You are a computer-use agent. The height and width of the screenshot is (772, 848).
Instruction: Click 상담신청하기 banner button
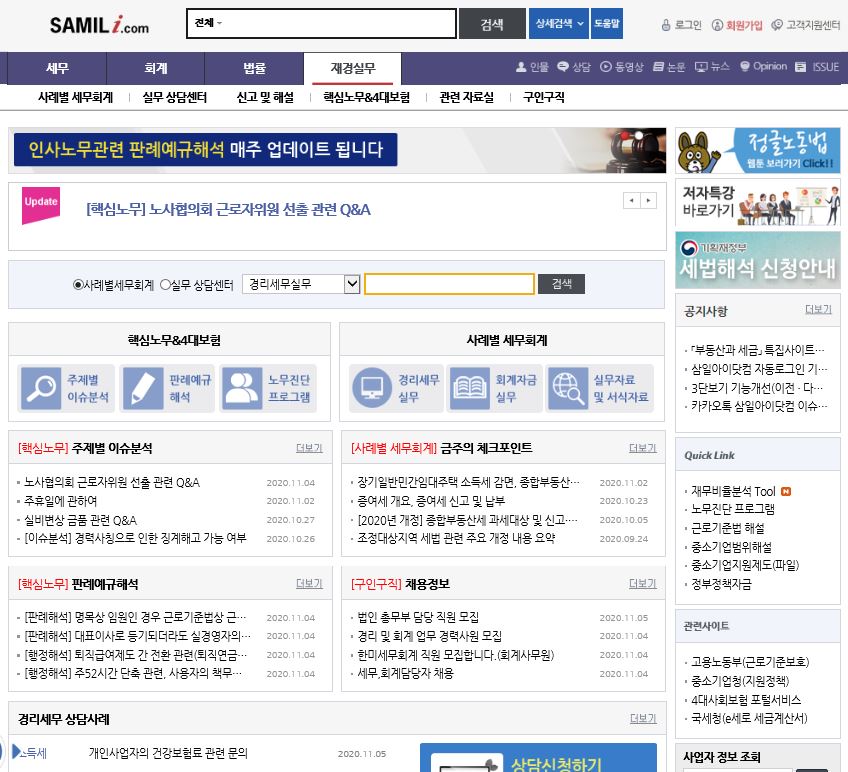click(538, 758)
